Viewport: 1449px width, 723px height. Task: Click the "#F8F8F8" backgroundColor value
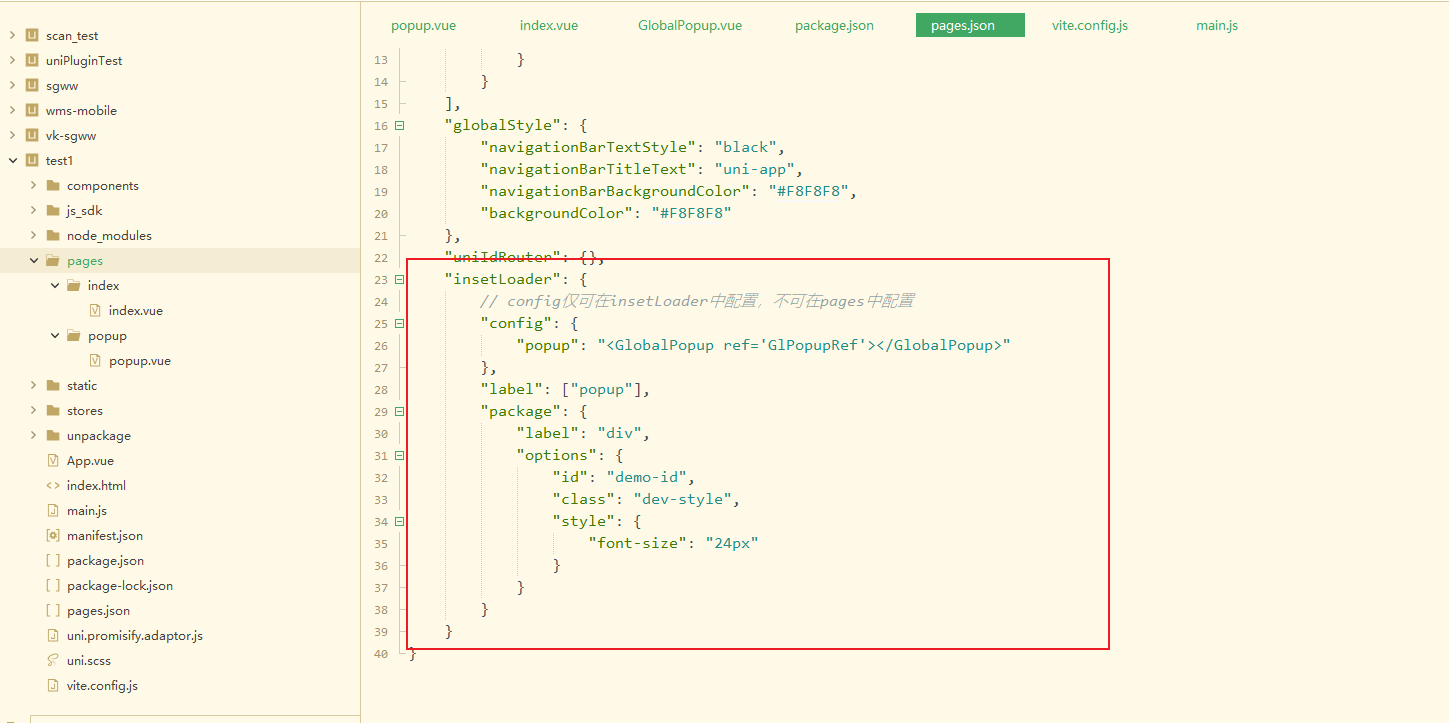pyautogui.click(x=691, y=213)
